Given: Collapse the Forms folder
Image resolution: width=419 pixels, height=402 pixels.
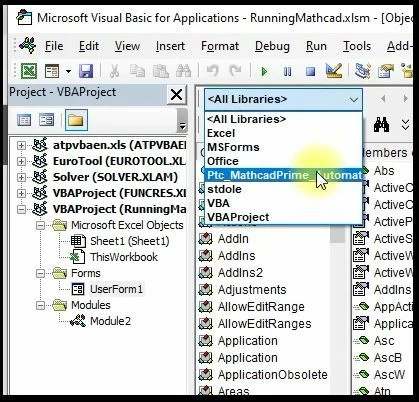Looking at the screenshot, I should (40, 273).
